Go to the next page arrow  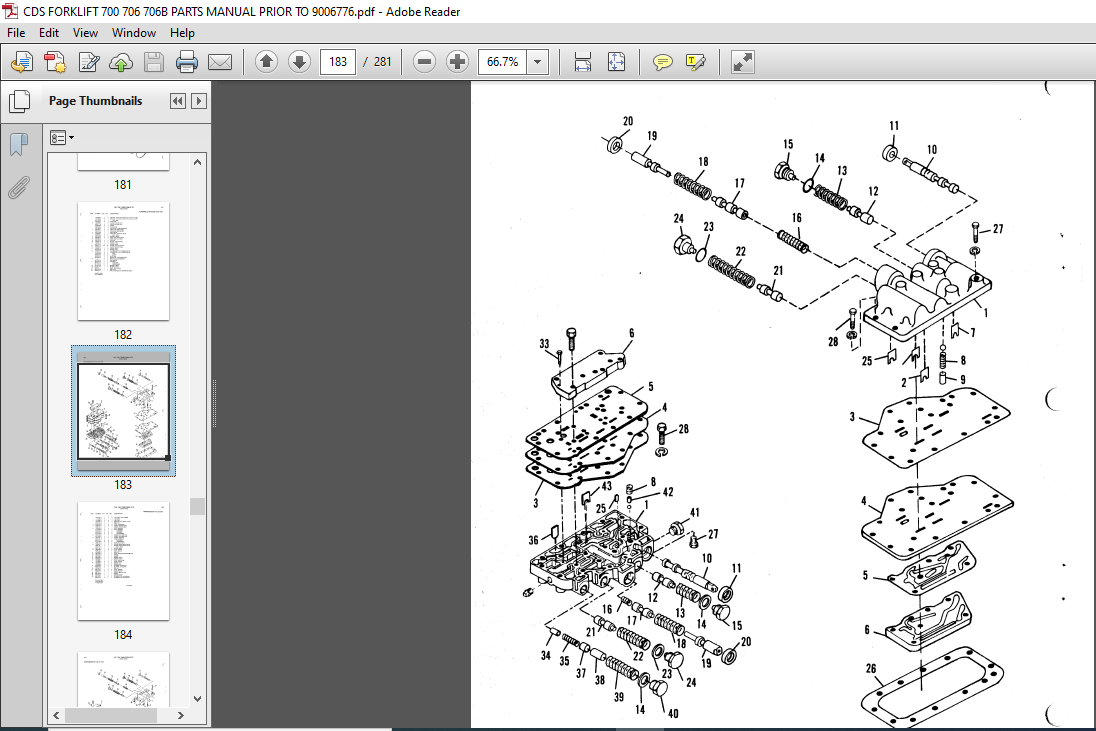pyautogui.click(x=299, y=61)
